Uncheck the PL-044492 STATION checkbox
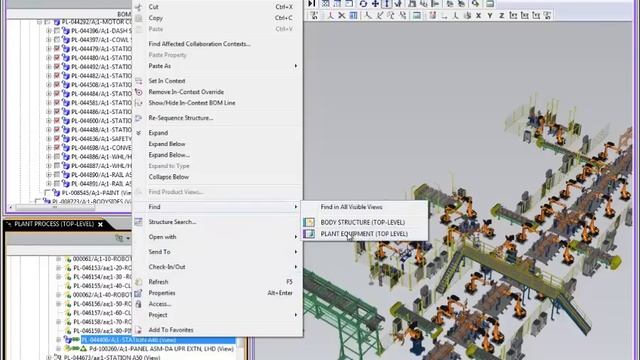This screenshot has width=640, height=360. click(57, 67)
